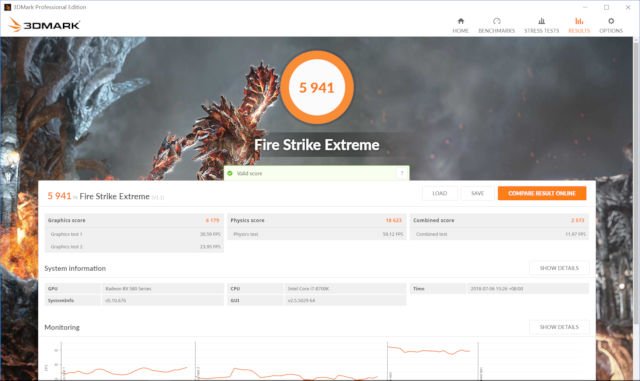Select the Physics test row
The height and width of the screenshot is (381, 640).
point(317,234)
